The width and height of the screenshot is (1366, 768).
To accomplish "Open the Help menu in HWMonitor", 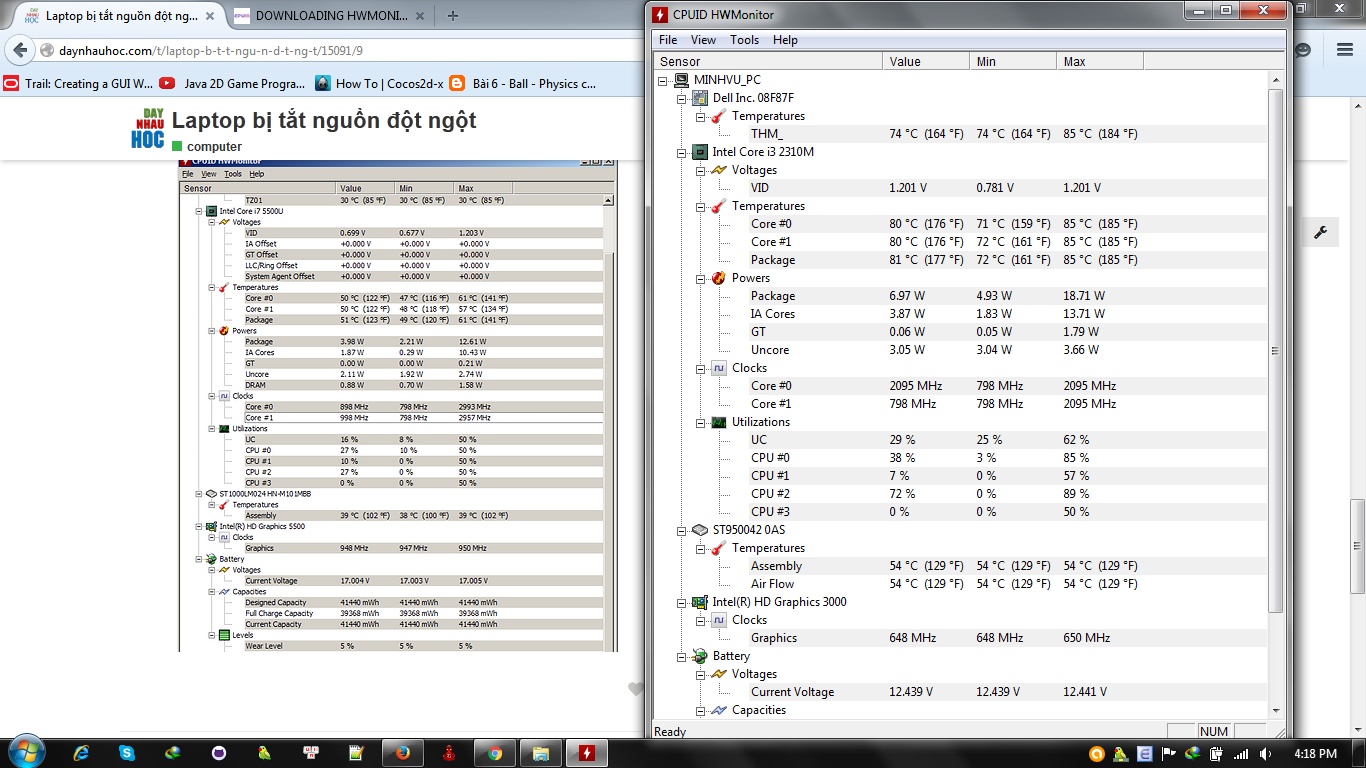I will coord(785,40).
